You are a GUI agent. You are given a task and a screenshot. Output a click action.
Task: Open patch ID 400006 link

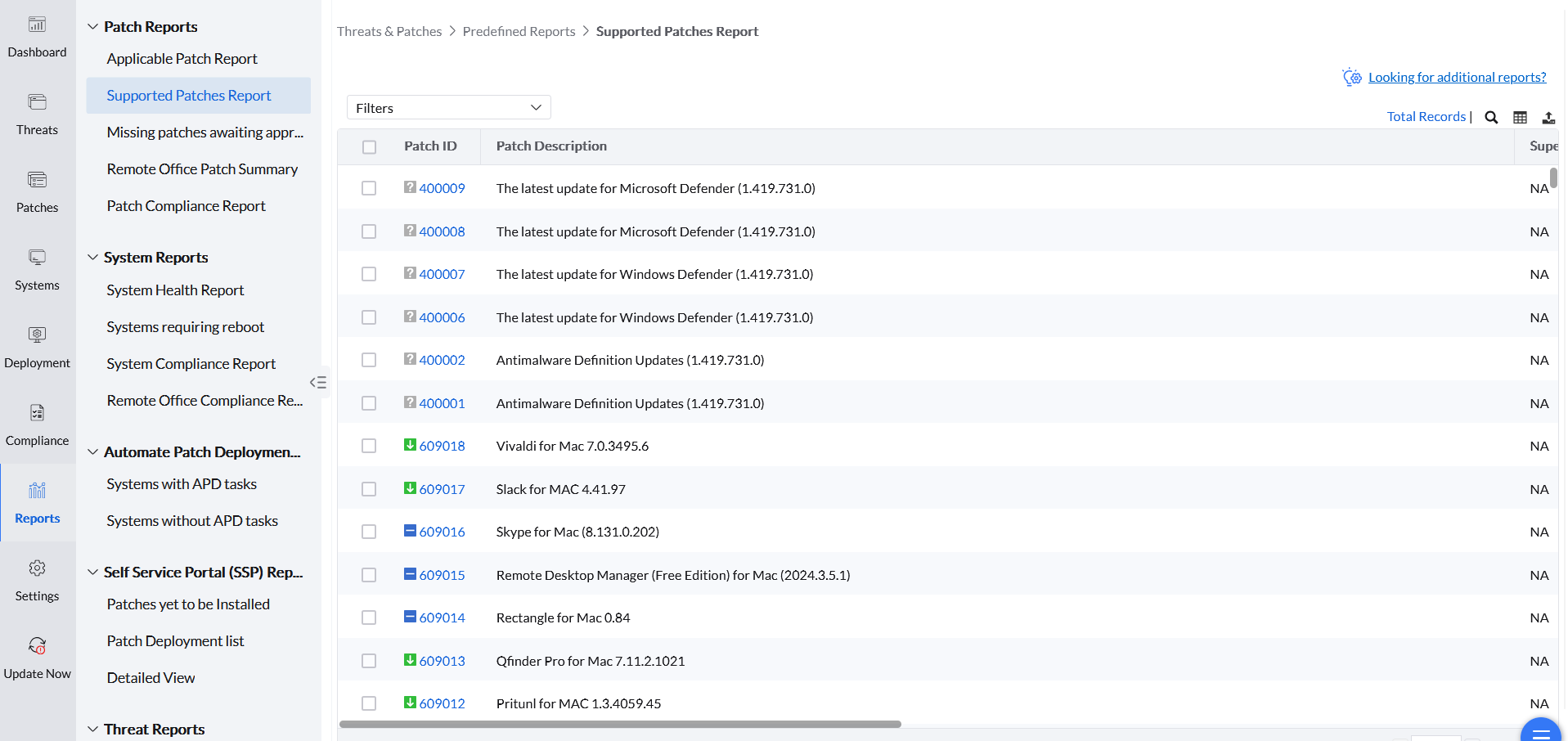click(x=442, y=317)
